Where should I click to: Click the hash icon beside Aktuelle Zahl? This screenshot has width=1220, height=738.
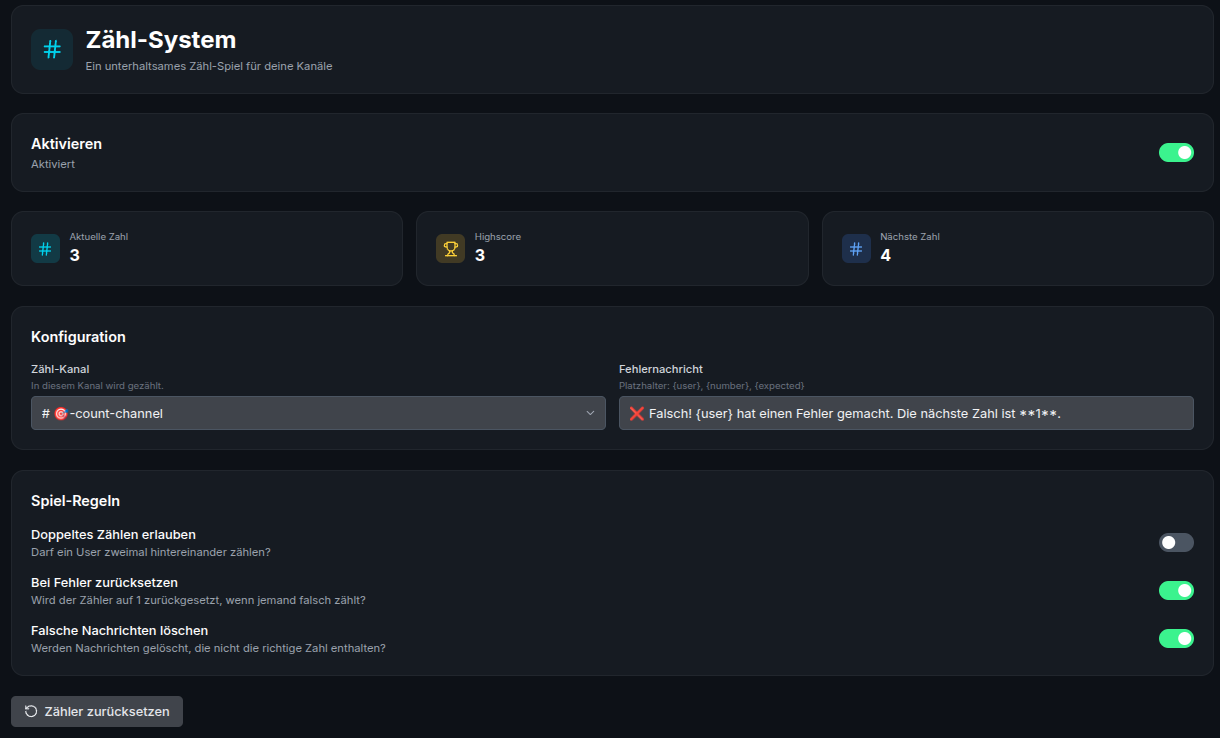point(45,248)
